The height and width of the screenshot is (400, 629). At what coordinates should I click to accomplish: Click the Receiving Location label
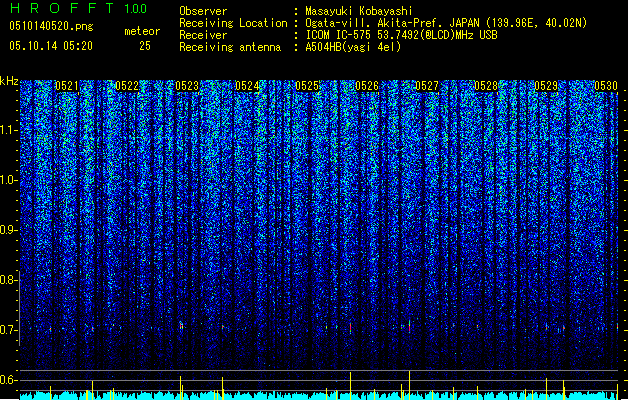233,23
